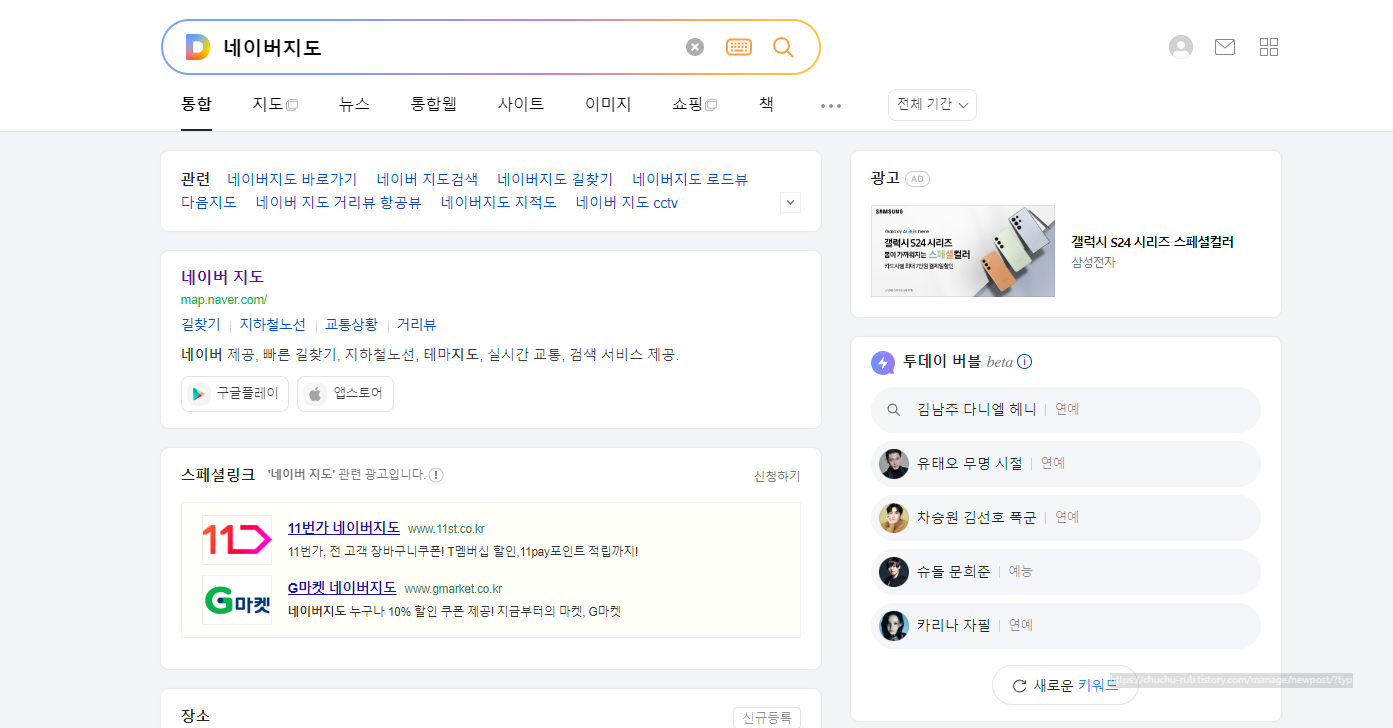Click the refresh icon for 새로운 키워드
Image resolution: width=1393 pixels, height=728 pixels.
[1020, 686]
